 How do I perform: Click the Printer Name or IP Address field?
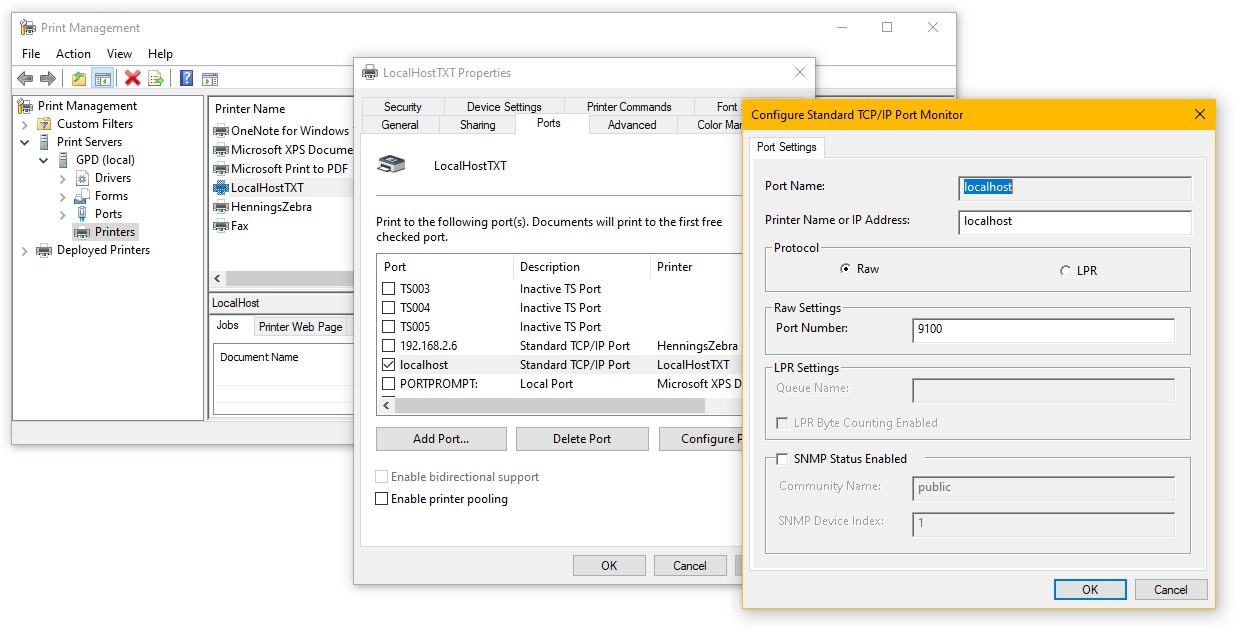(1075, 222)
